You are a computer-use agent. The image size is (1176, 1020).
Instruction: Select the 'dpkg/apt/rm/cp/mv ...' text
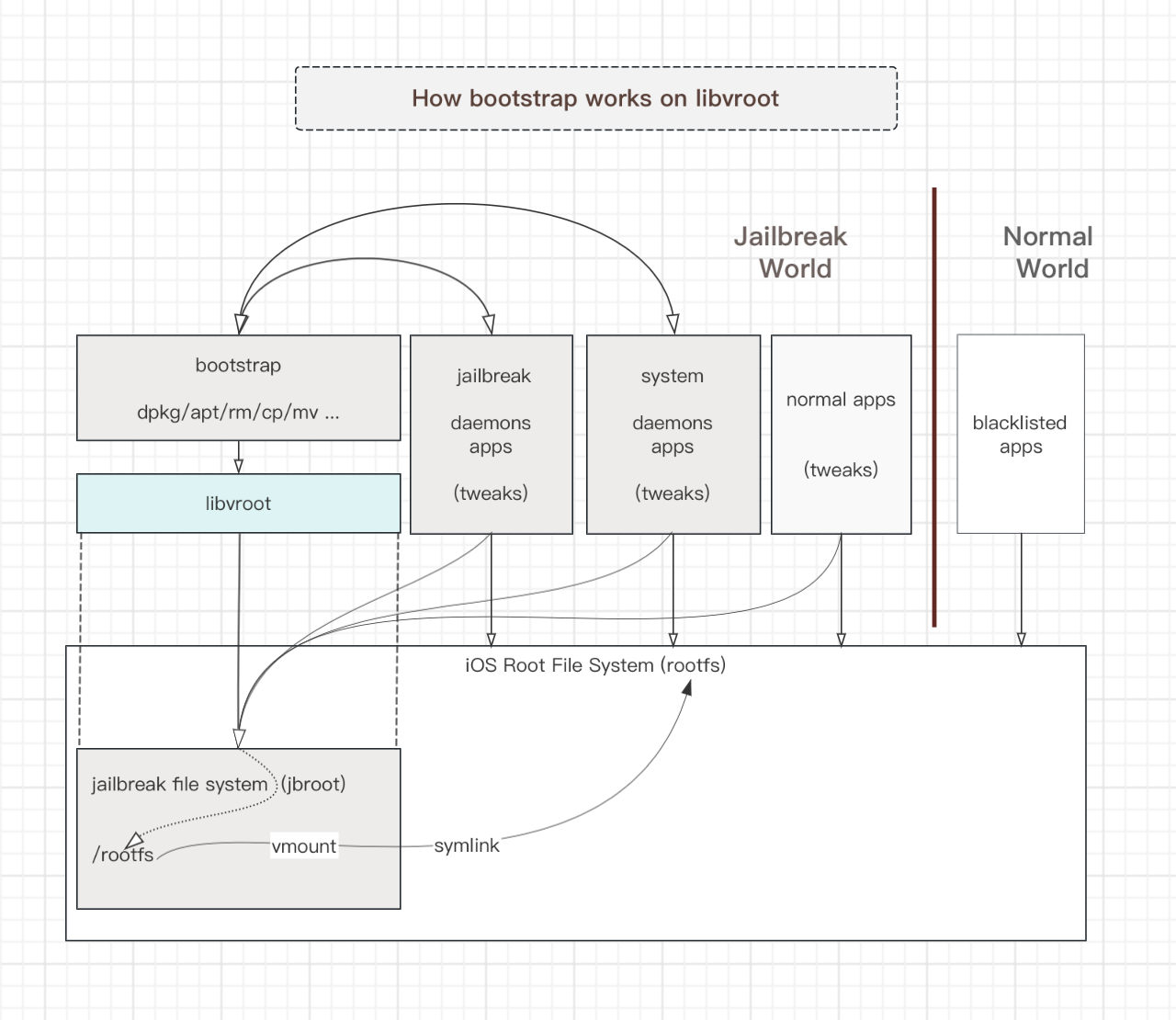239,412
